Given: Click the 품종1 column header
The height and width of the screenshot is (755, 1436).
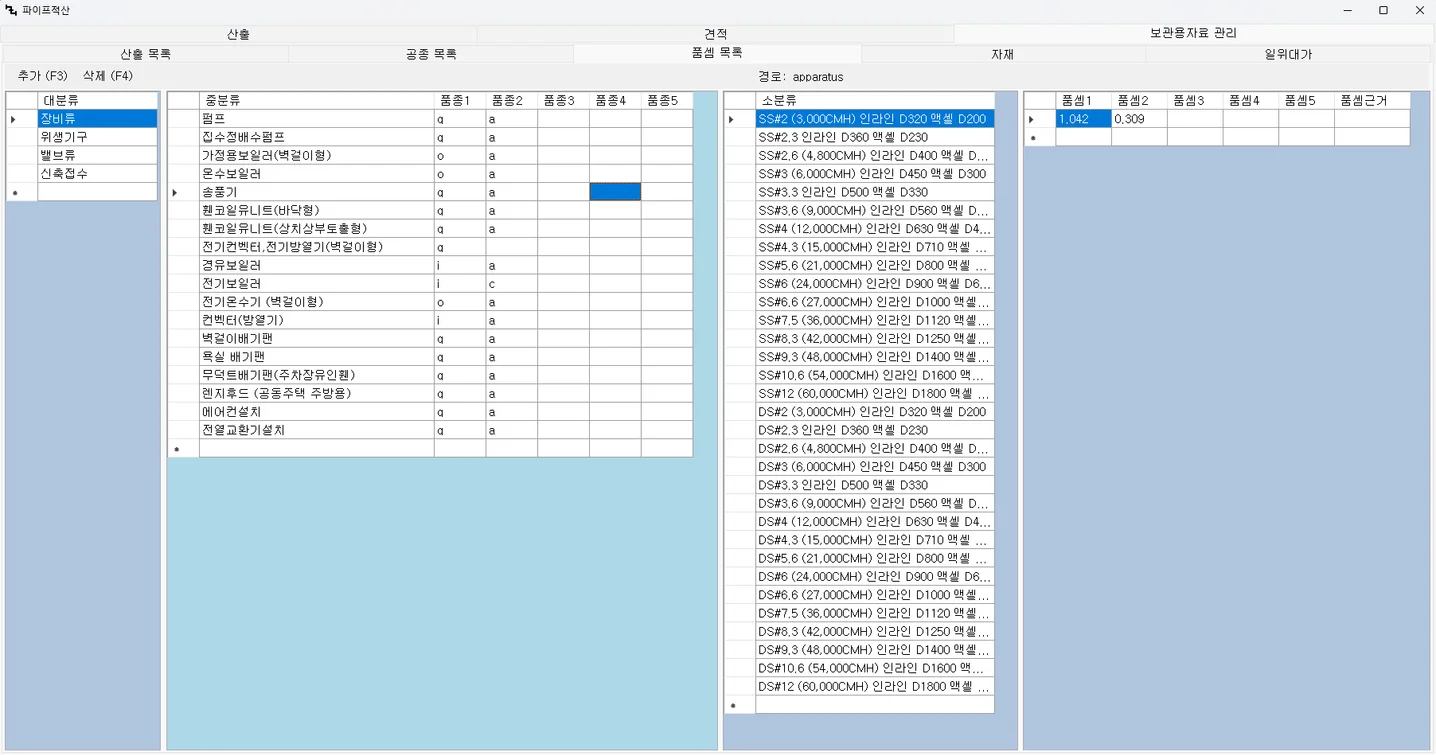Looking at the screenshot, I should [x=460, y=101].
